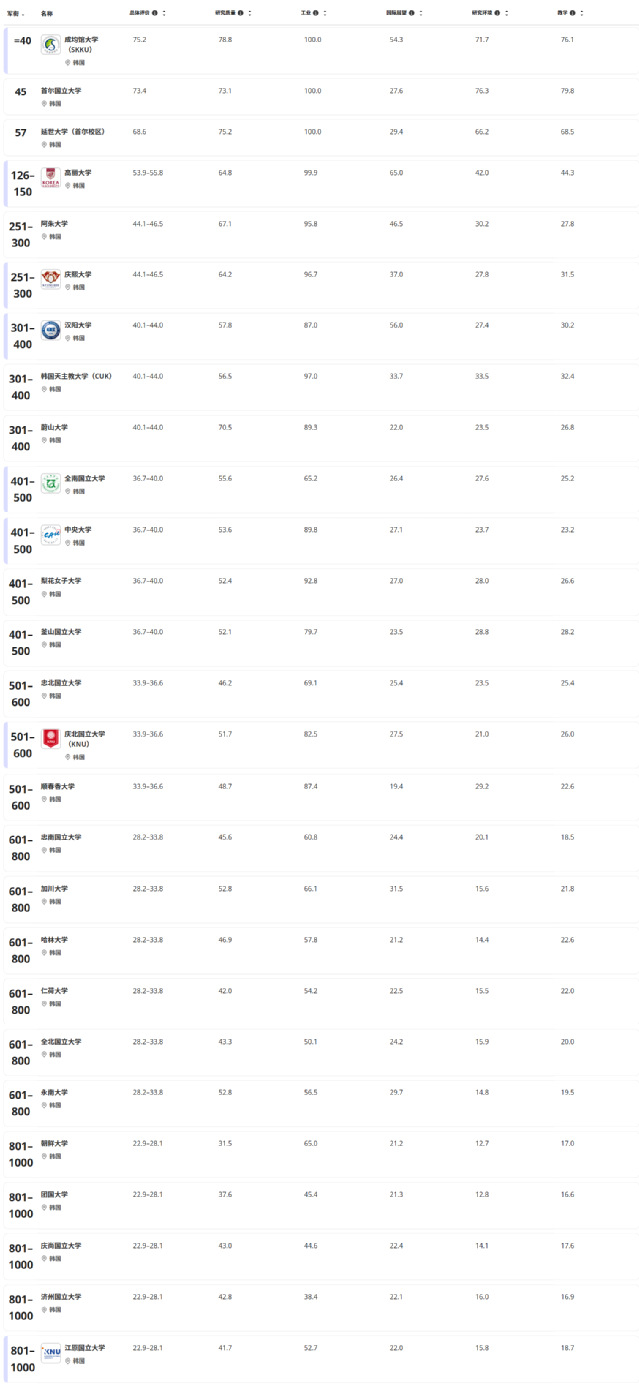Click the sort arrow for 研究环境
The image size is (639, 1385).
pos(507,13)
